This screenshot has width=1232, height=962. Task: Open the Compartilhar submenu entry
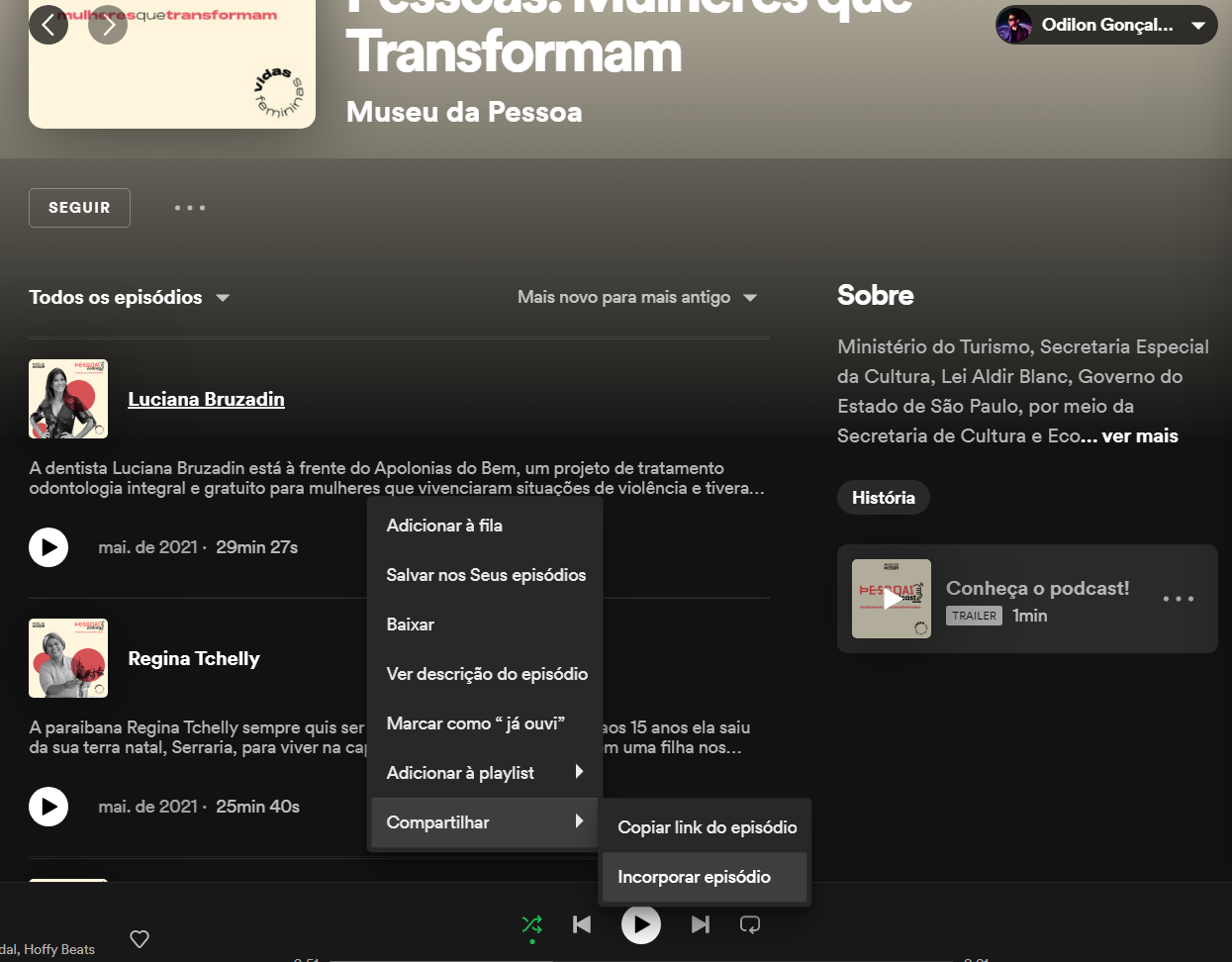pyautogui.click(x=485, y=822)
